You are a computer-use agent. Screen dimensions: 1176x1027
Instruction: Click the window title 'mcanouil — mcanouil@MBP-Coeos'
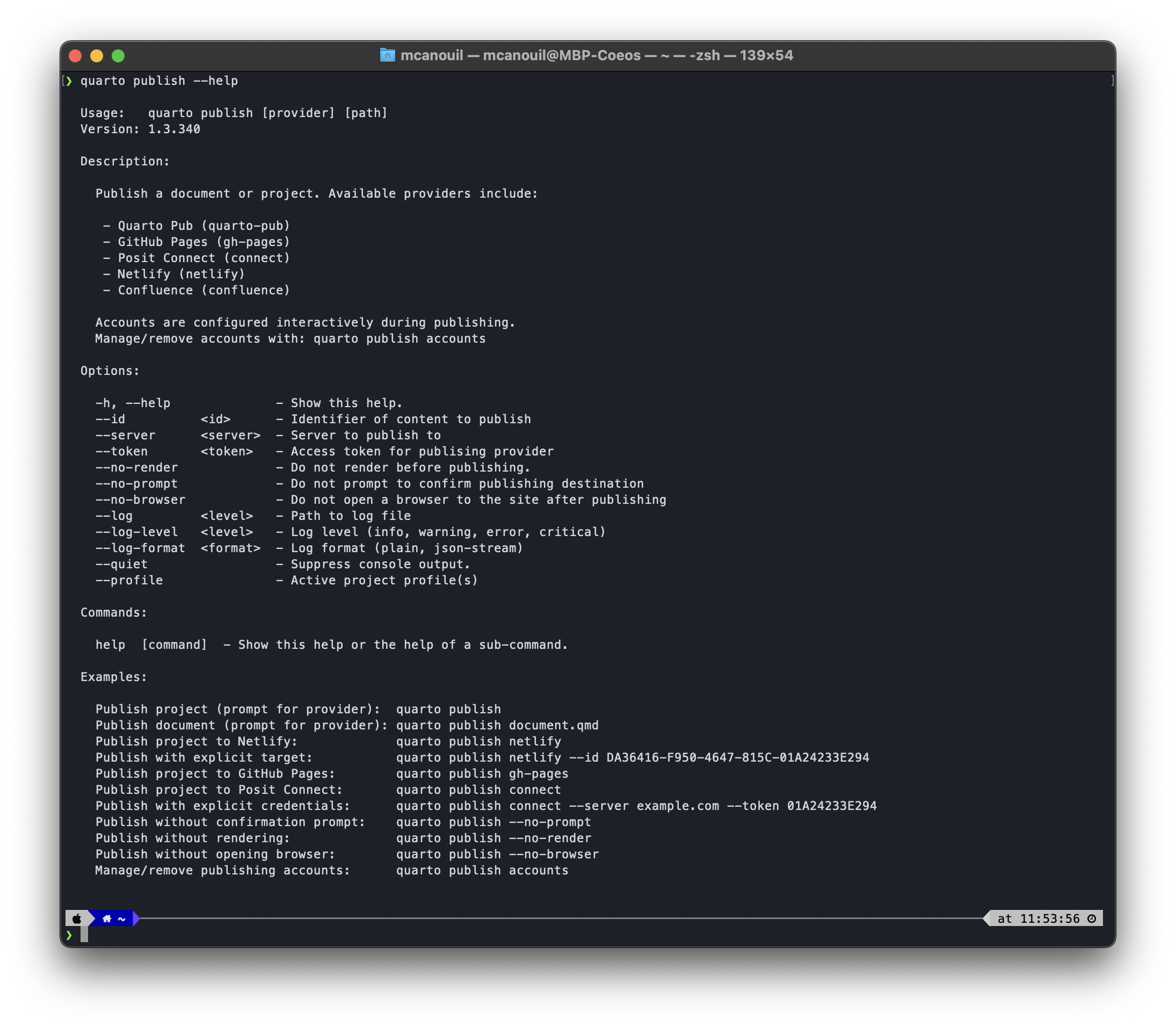pyautogui.click(x=520, y=55)
